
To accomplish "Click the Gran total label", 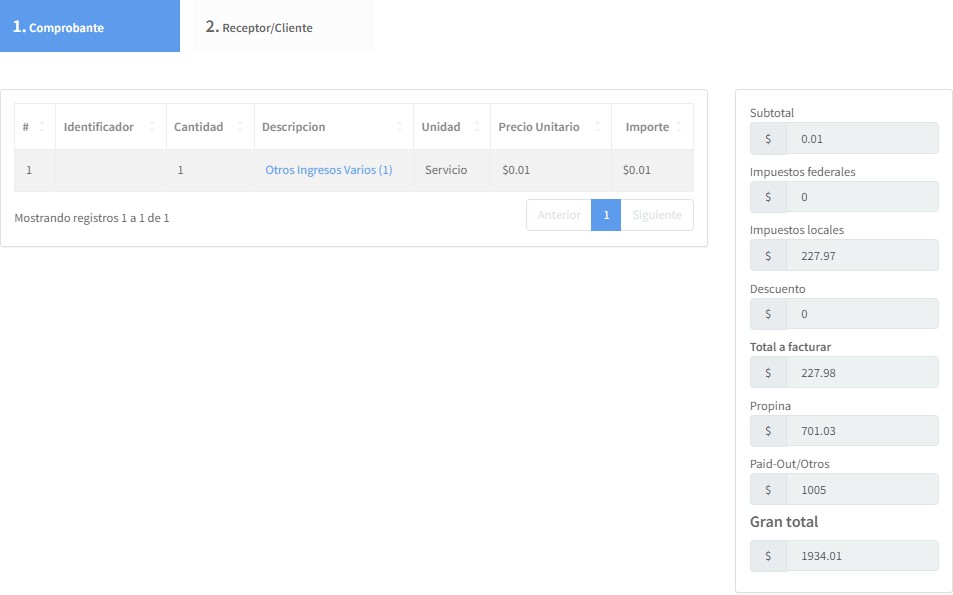I will pos(783,522).
